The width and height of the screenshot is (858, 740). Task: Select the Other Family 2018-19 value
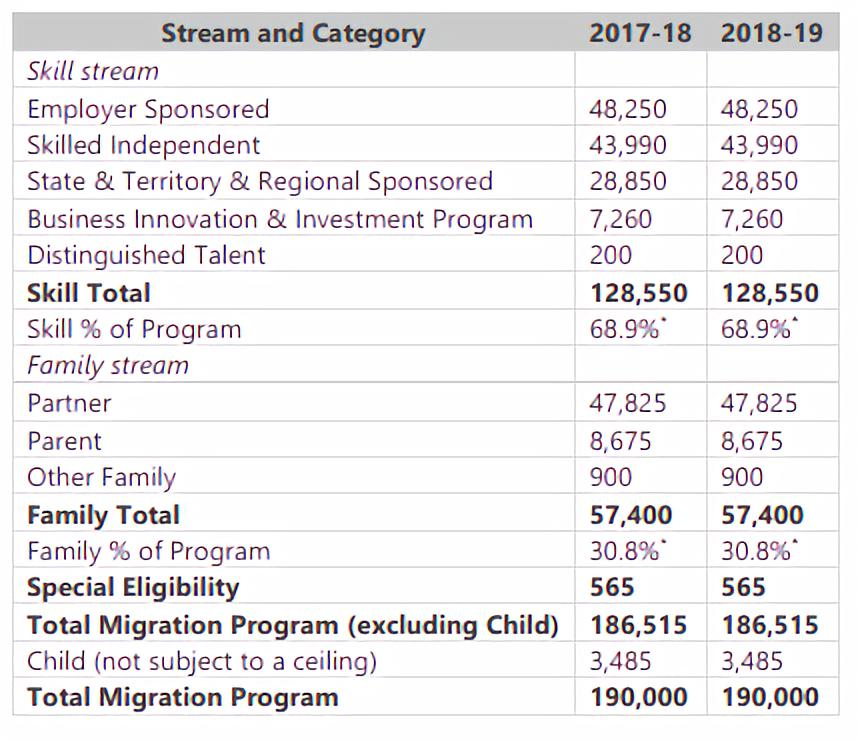[x=741, y=478]
